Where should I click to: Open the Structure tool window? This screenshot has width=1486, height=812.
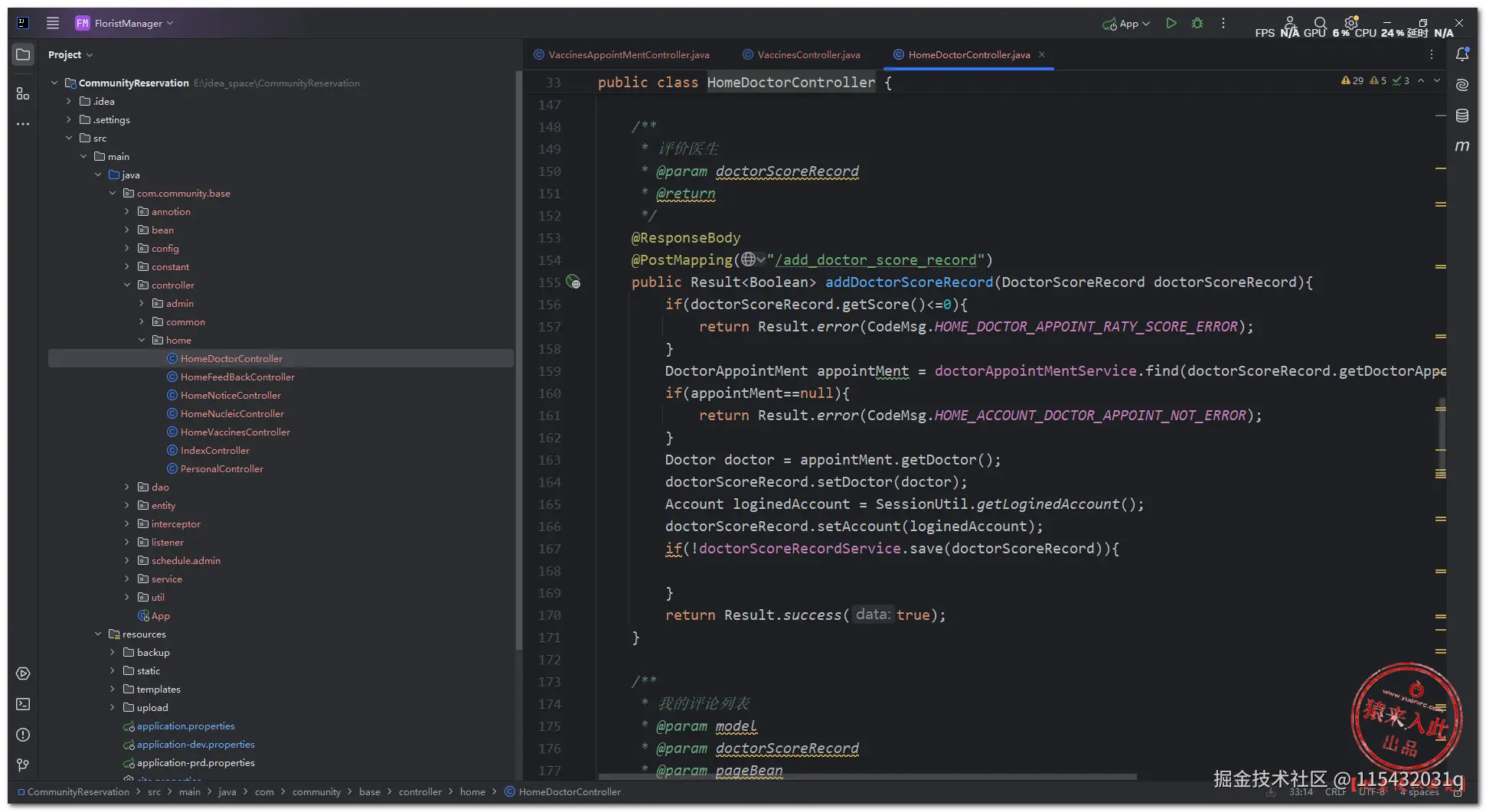tap(23, 93)
